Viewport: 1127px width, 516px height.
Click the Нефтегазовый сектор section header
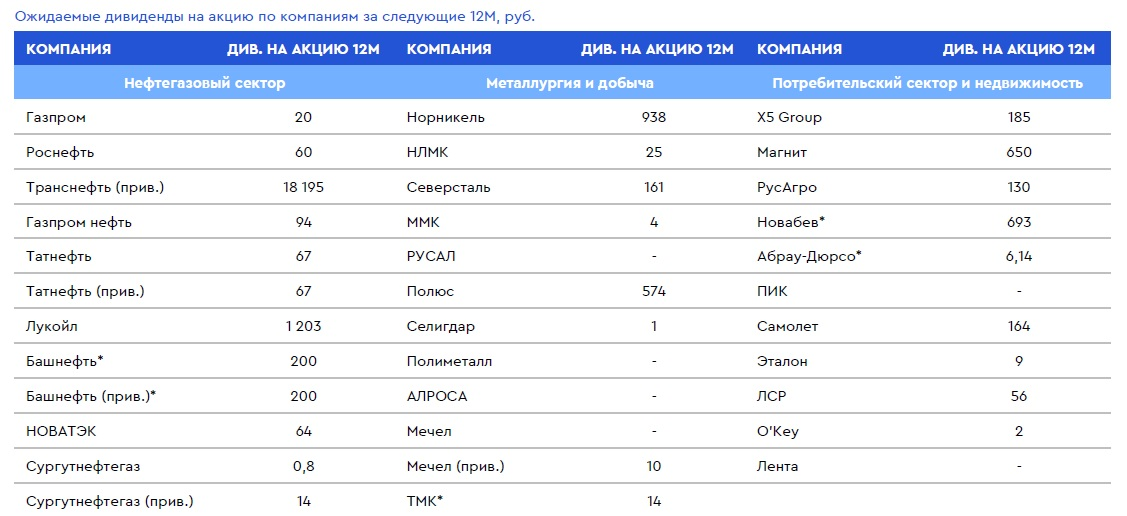tap(204, 83)
